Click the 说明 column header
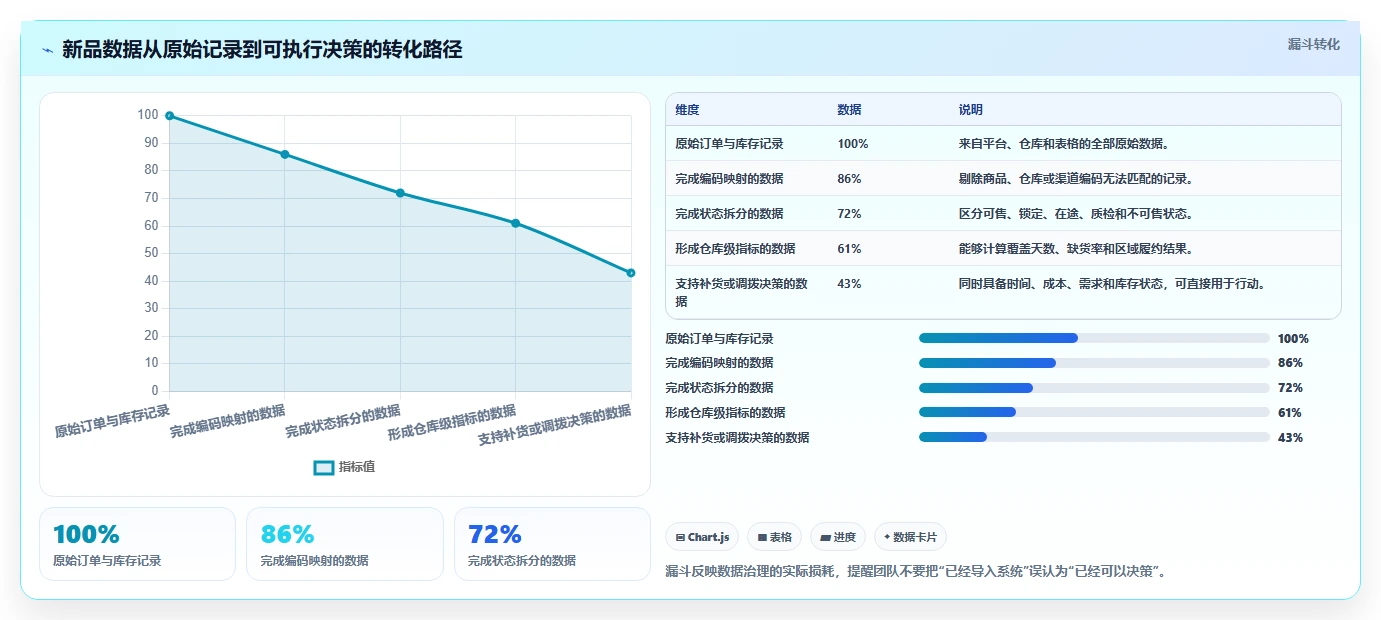This screenshot has height=620, width=1381. pos(970,110)
